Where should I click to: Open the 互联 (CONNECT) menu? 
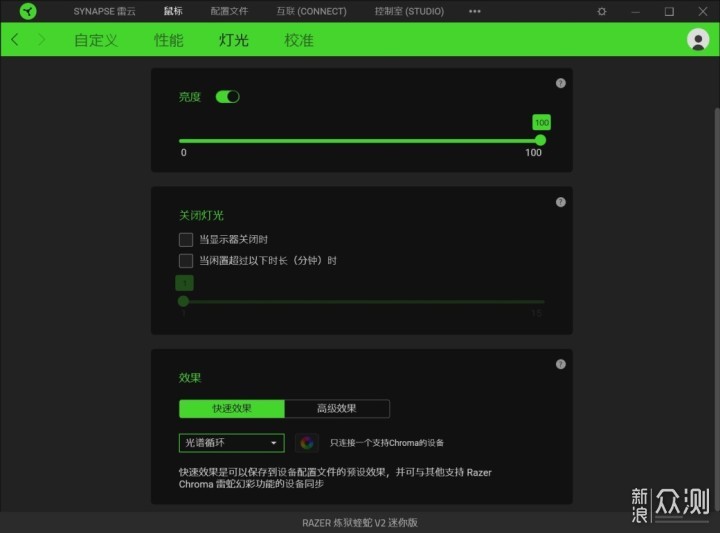click(x=311, y=11)
